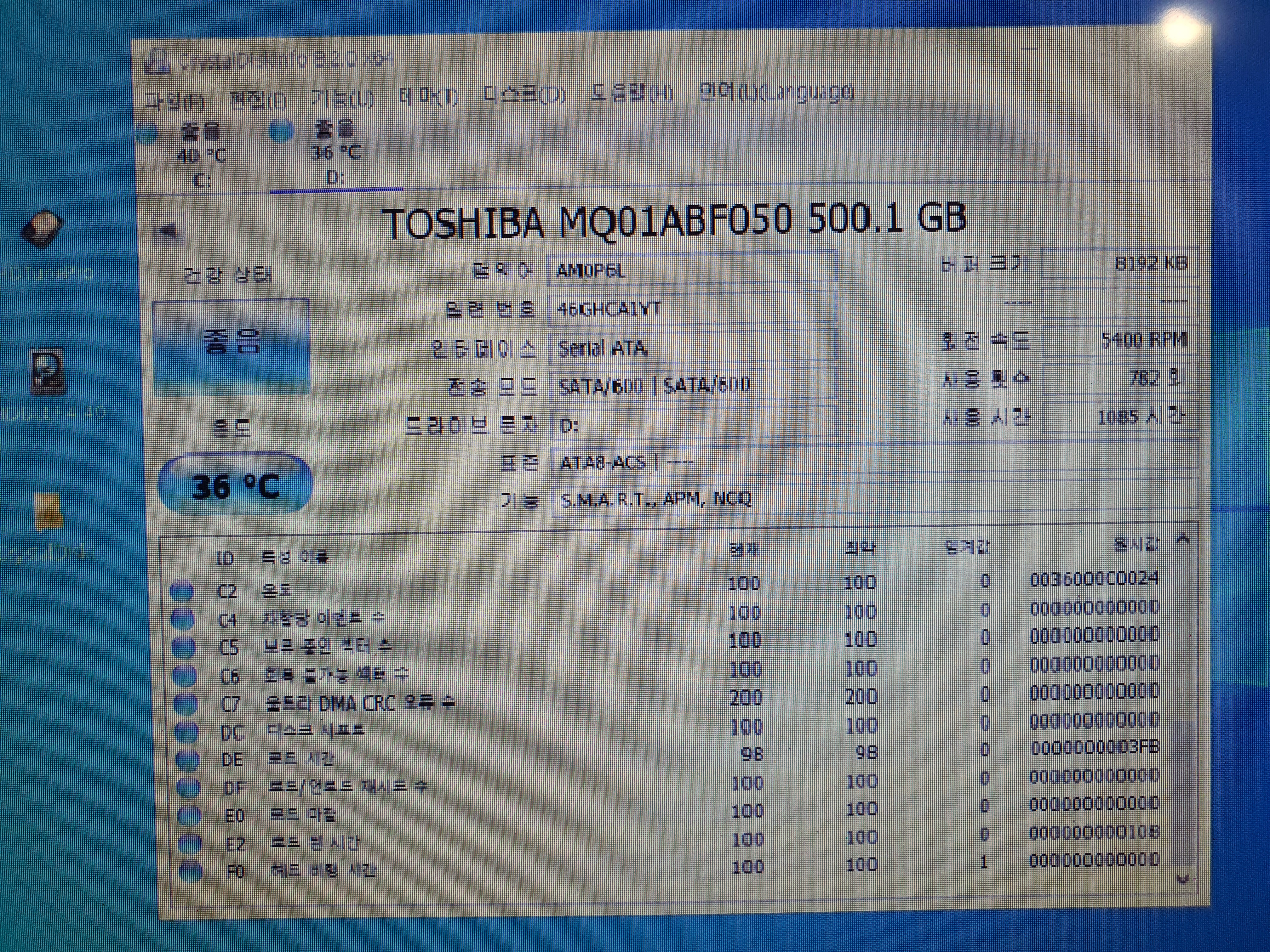Click status circle of SMART row DE

tap(187, 760)
